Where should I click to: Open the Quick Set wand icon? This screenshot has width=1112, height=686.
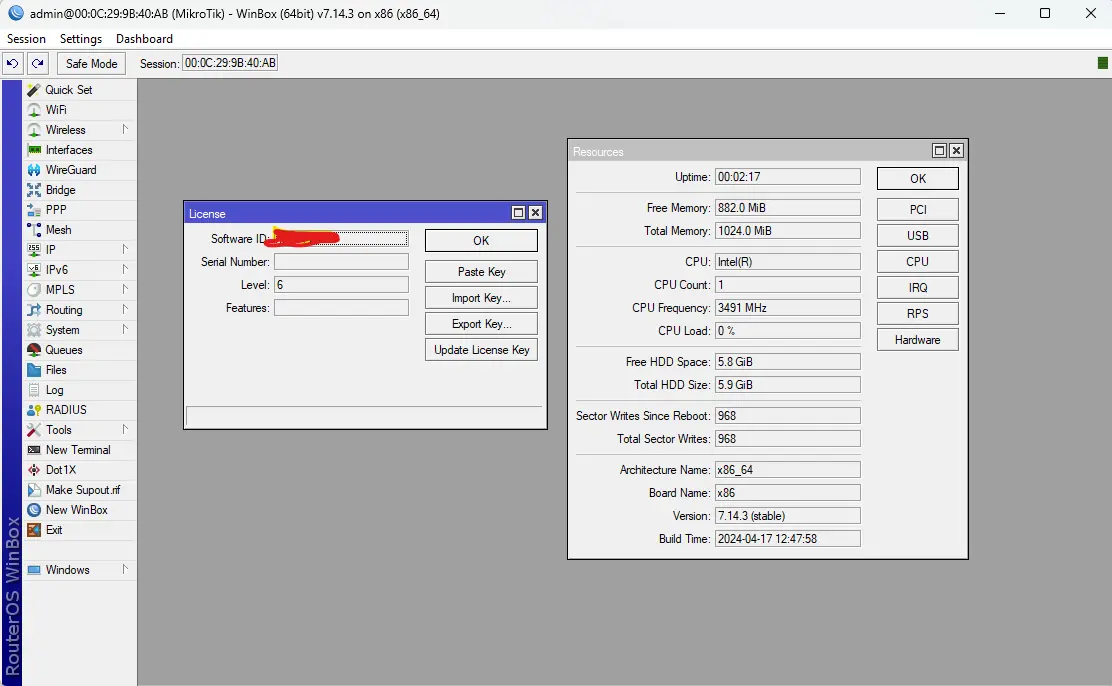click(x=34, y=90)
